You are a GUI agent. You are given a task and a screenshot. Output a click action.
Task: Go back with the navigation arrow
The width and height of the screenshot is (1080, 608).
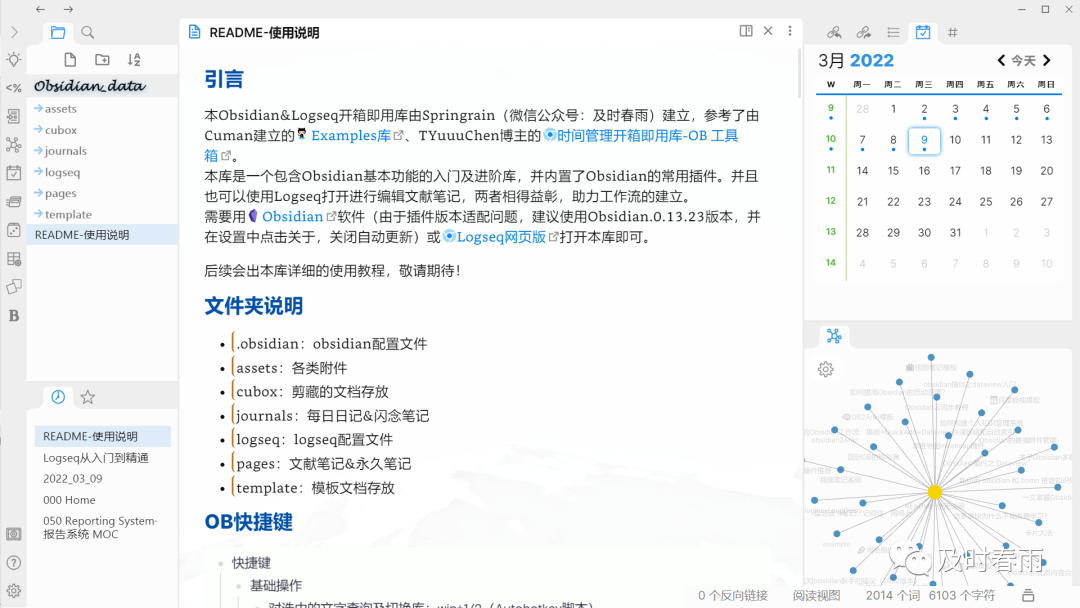(41, 9)
